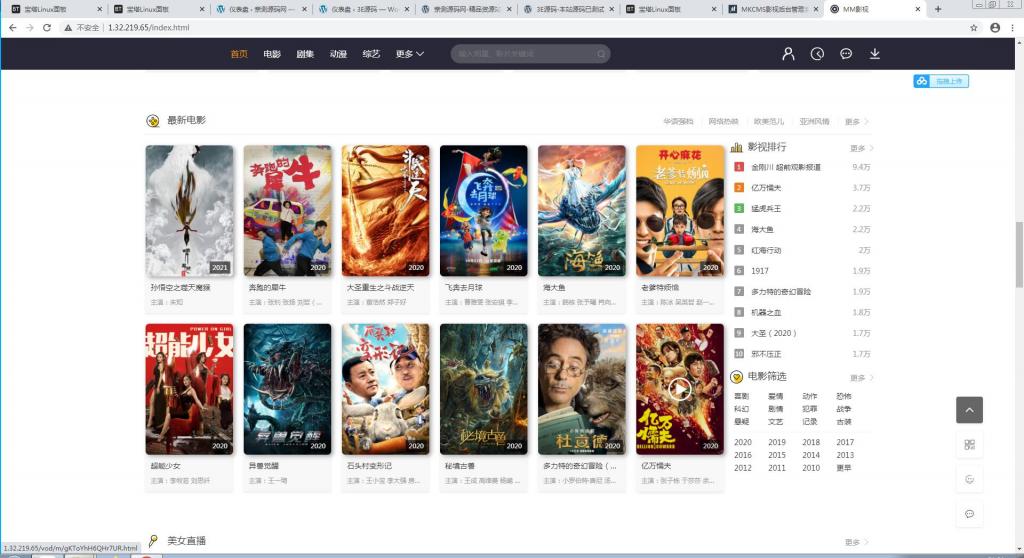Open the 电影 navigation menu item
The image size is (1024, 558).
(x=272, y=54)
